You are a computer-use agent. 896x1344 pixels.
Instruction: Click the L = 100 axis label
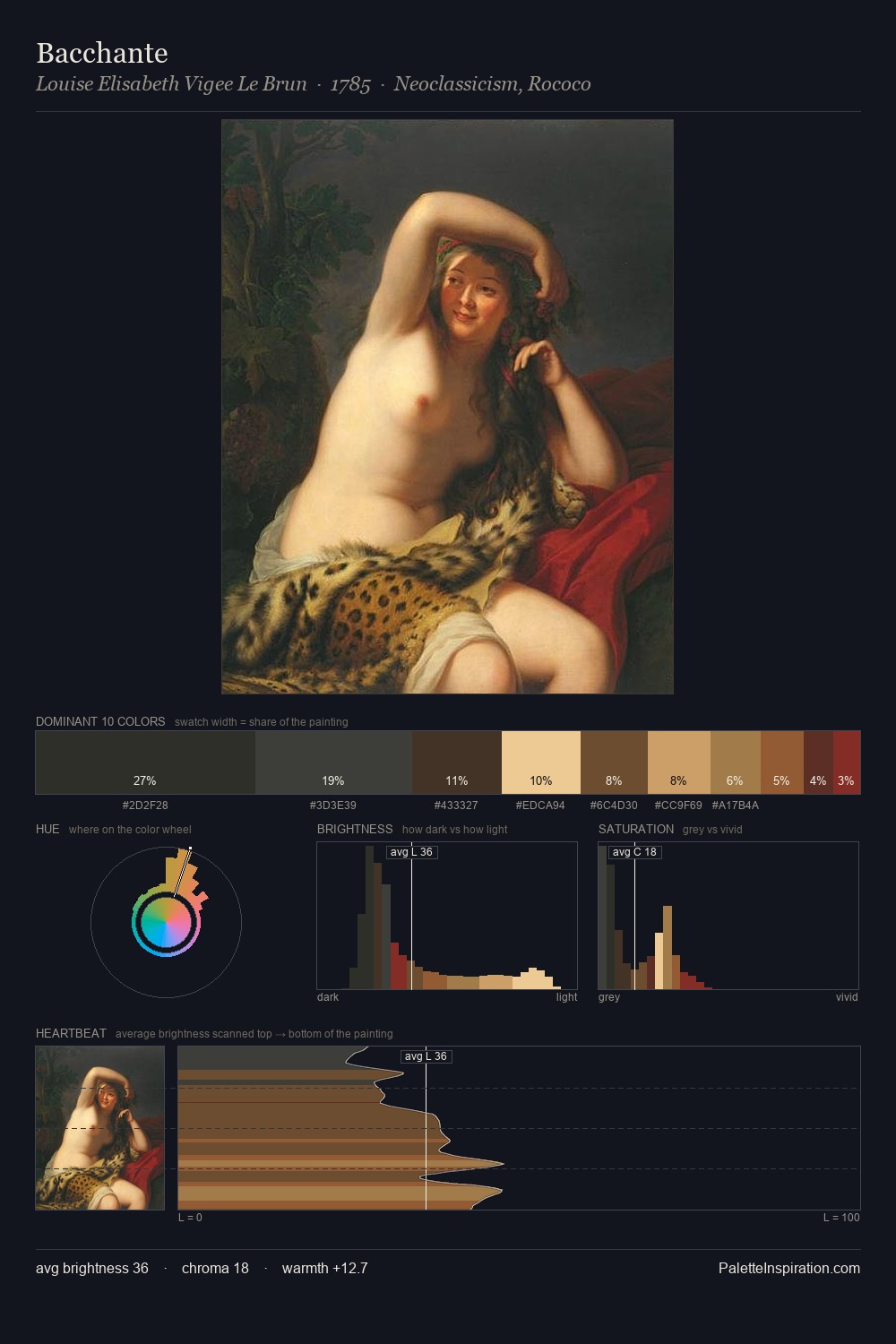(x=841, y=1218)
